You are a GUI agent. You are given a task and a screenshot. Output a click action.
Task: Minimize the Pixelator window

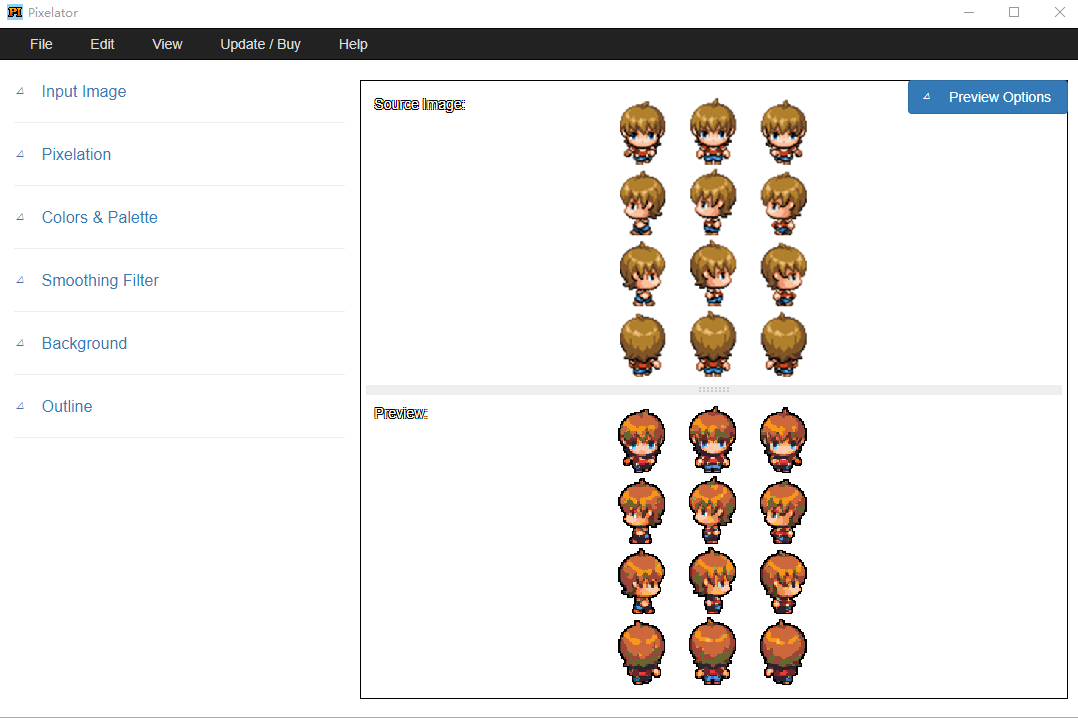(969, 12)
